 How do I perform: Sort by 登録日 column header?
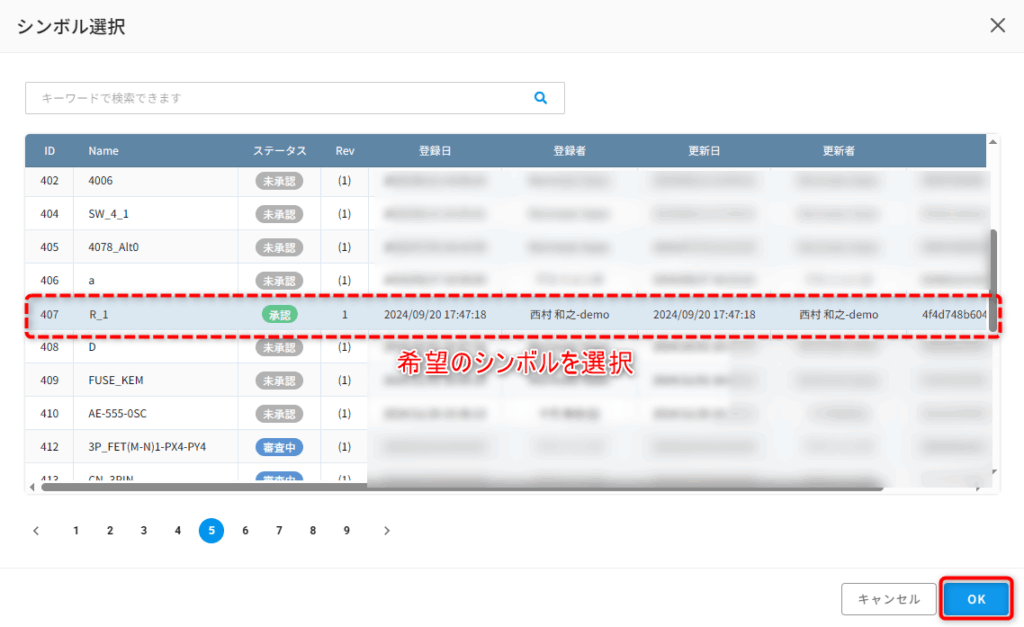click(435, 151)
